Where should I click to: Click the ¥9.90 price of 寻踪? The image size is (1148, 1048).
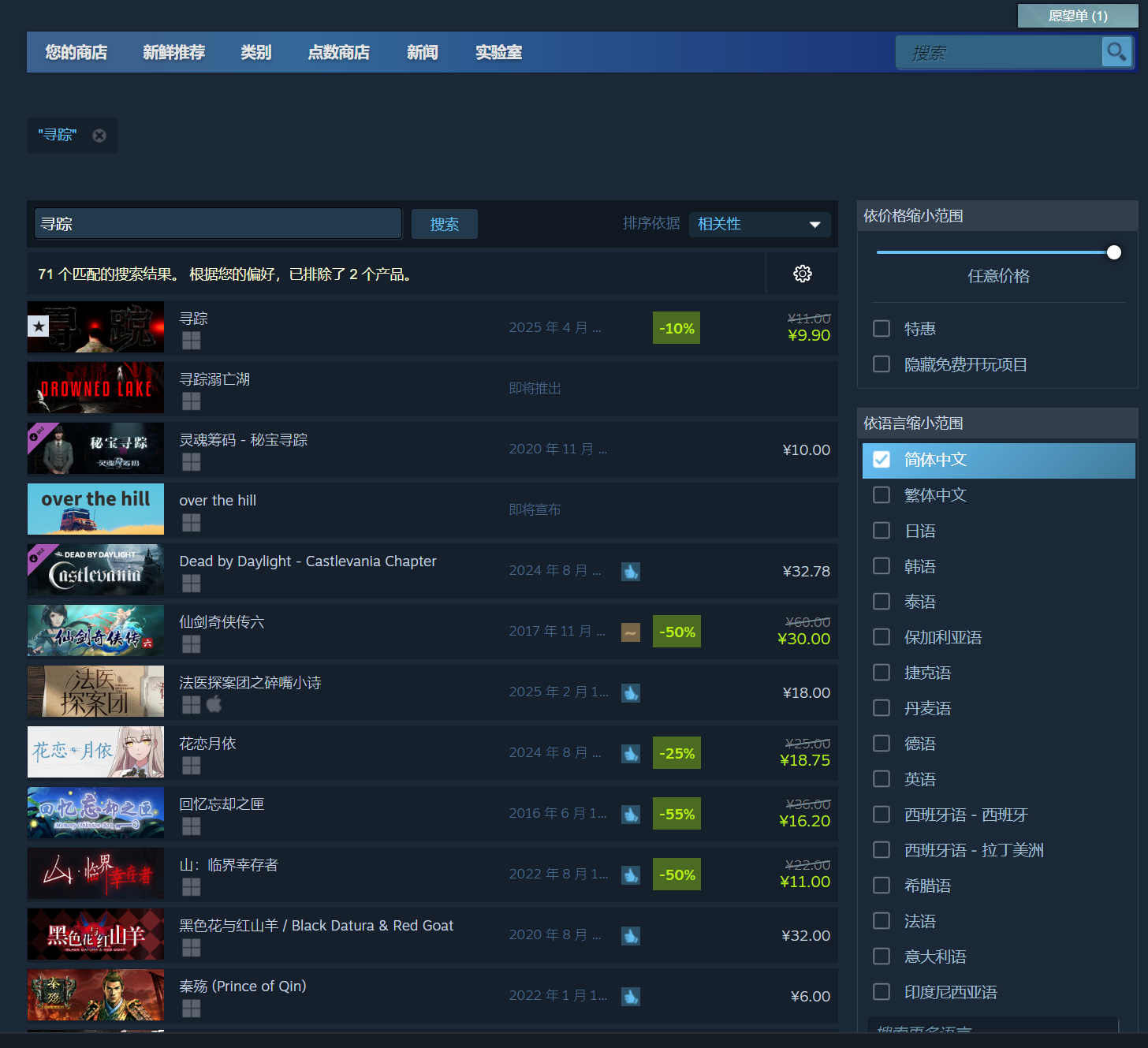tap(809, 335)
